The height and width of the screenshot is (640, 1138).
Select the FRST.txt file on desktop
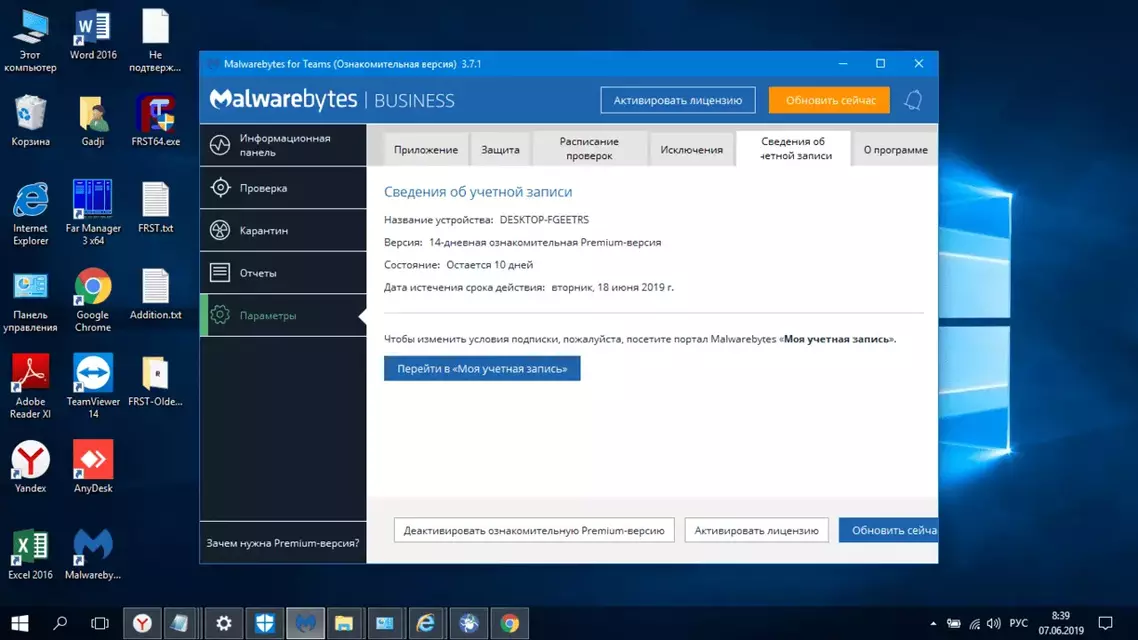click(x=155, y=208)
